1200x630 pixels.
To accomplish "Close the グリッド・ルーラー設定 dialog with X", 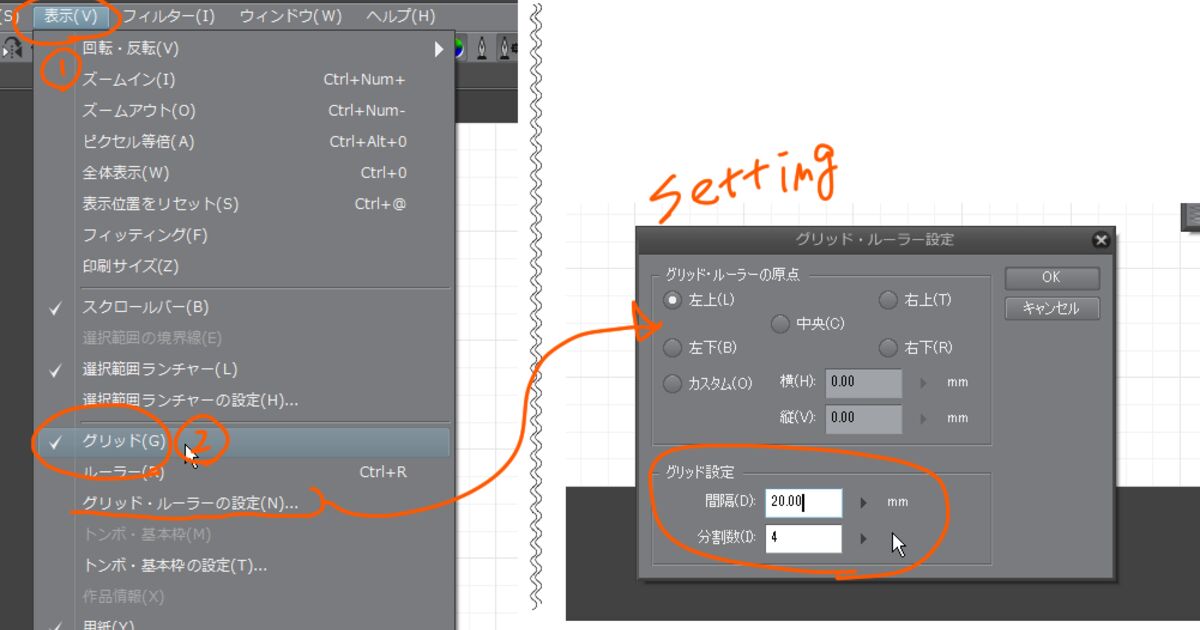I will coord(1101,240).
